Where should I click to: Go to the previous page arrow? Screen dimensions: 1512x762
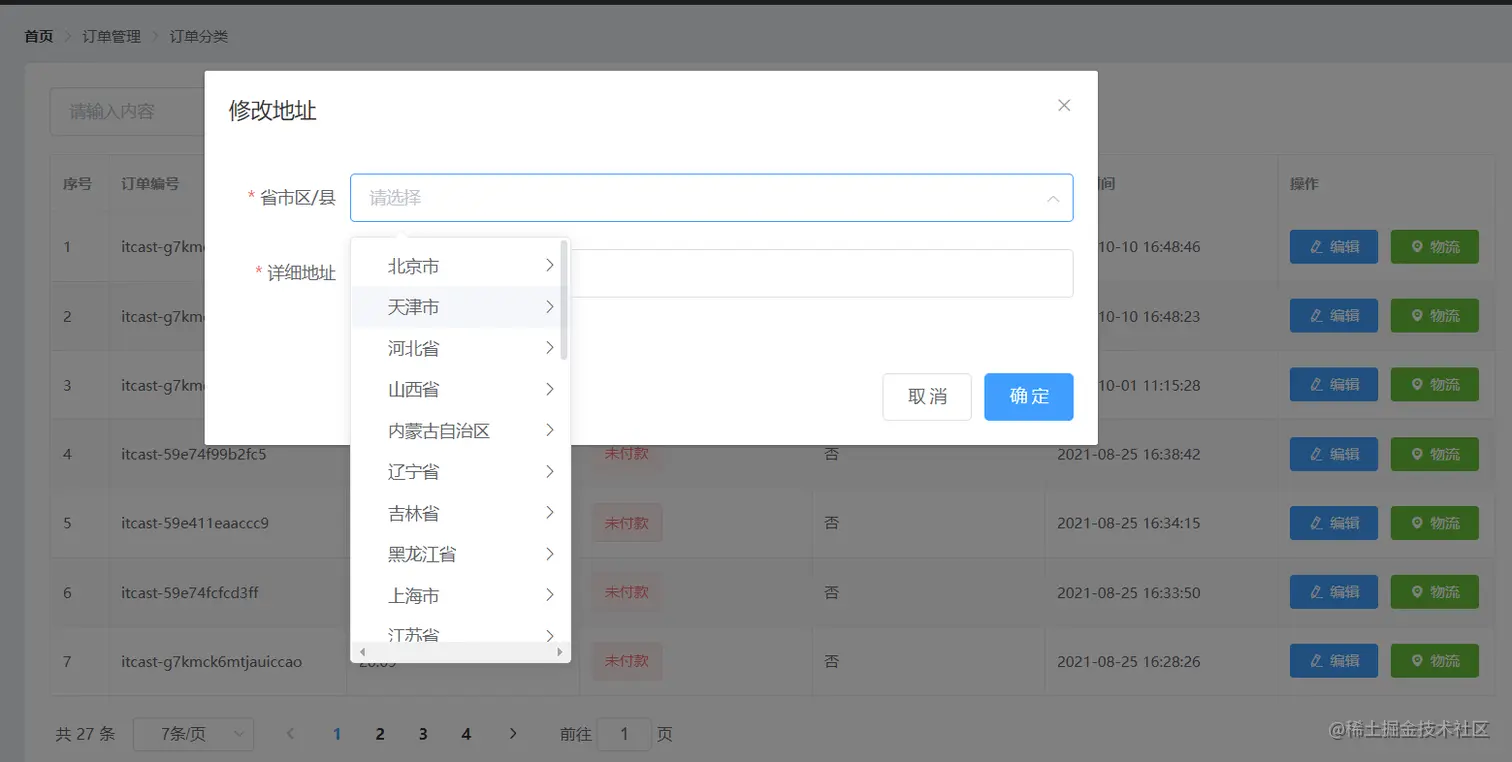[x=291, y=734]
